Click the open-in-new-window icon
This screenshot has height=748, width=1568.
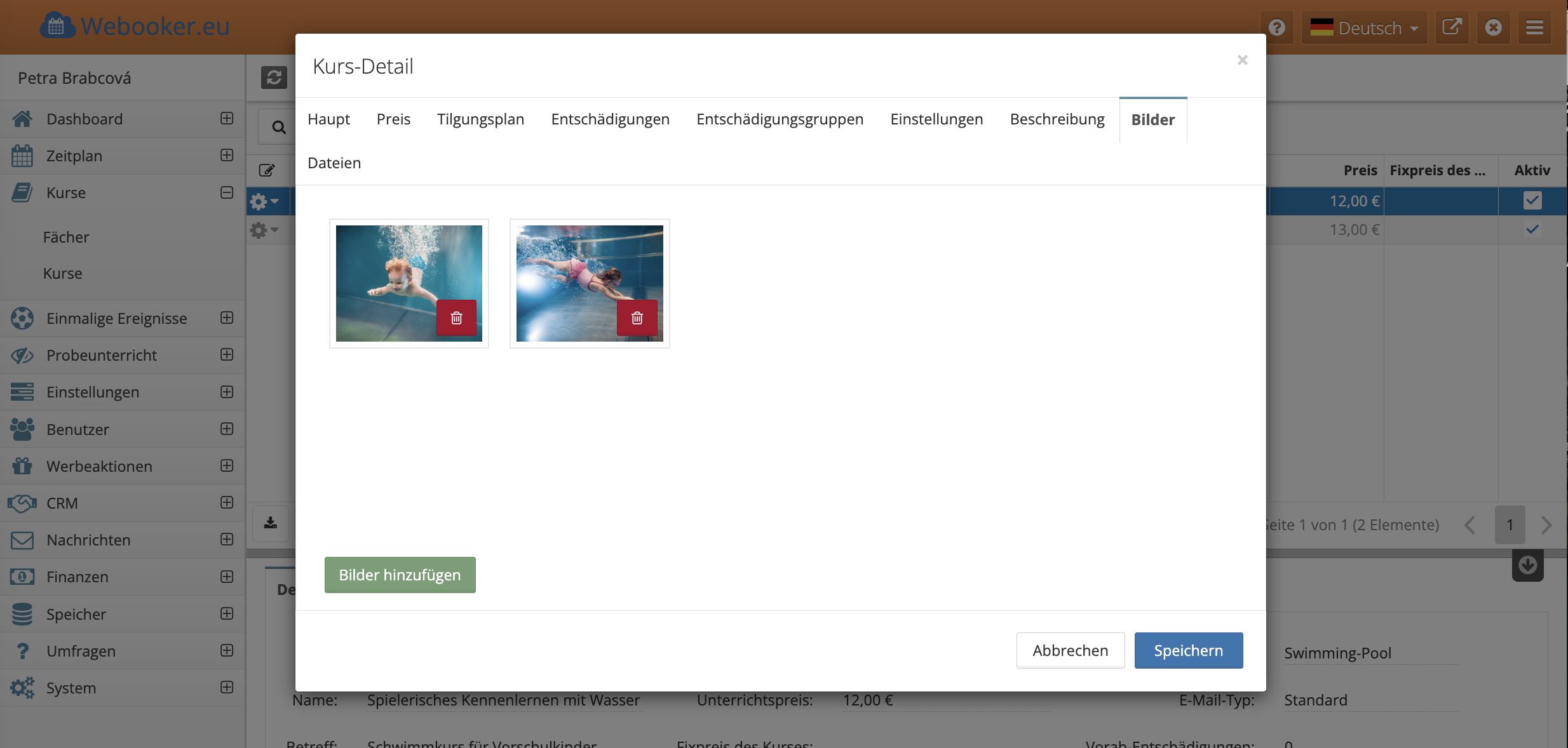(x=1452, y=27)
